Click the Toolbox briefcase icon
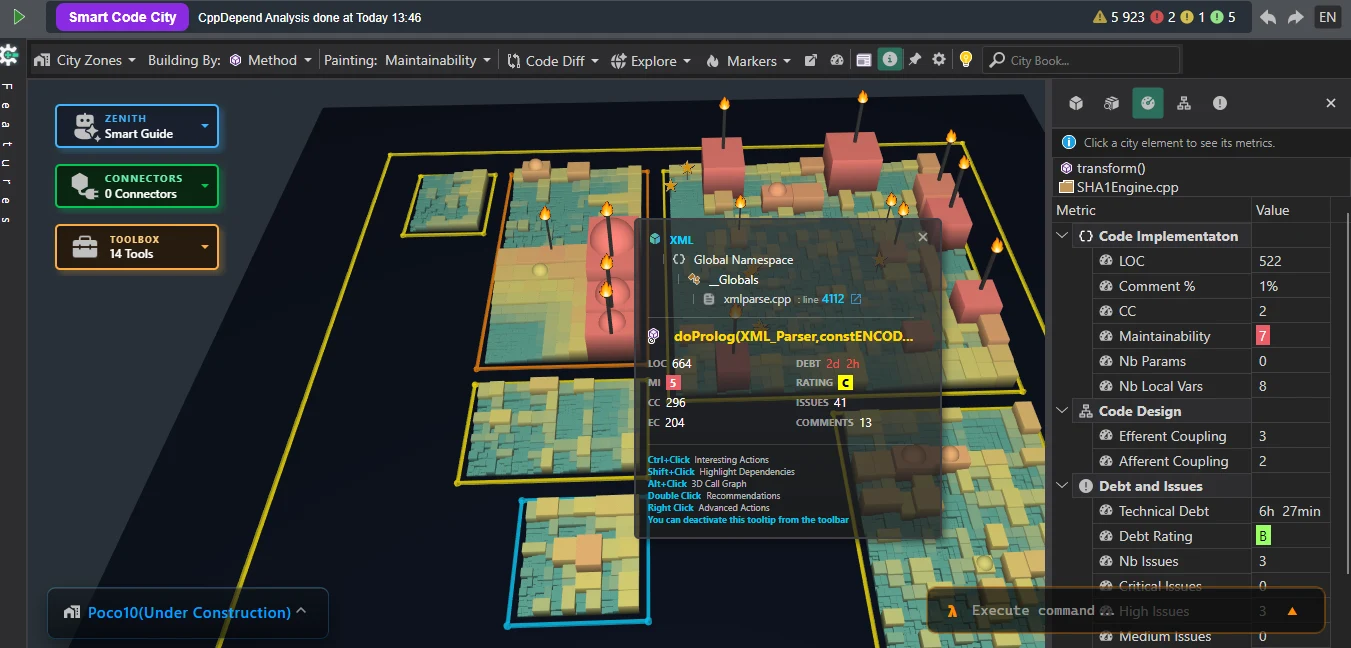 click(x=85, y=246)
